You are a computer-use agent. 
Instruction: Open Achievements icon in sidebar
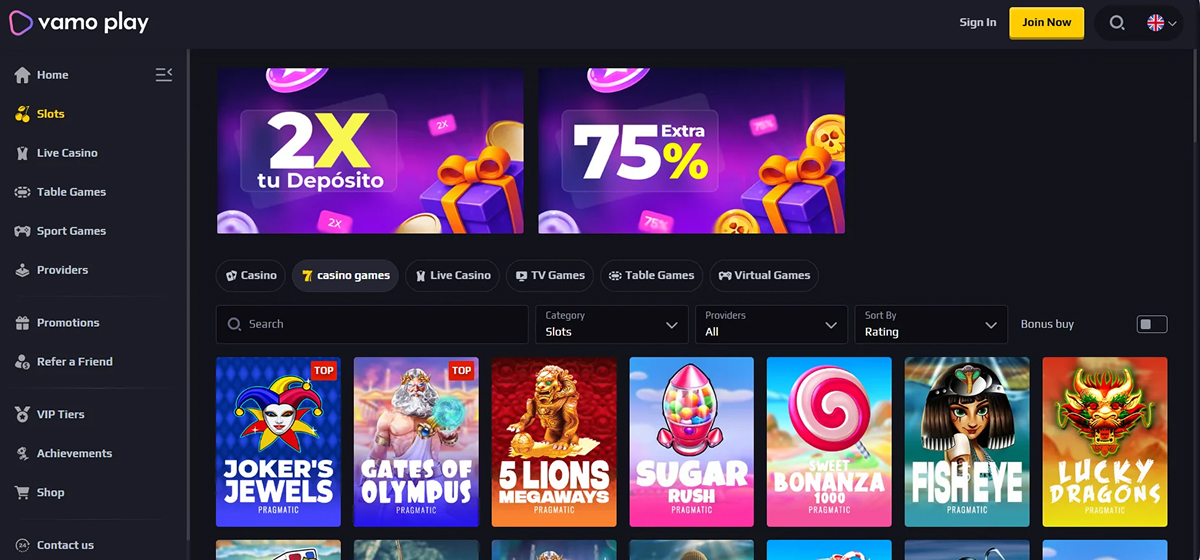pyautogui.click(x=22, y=453)
